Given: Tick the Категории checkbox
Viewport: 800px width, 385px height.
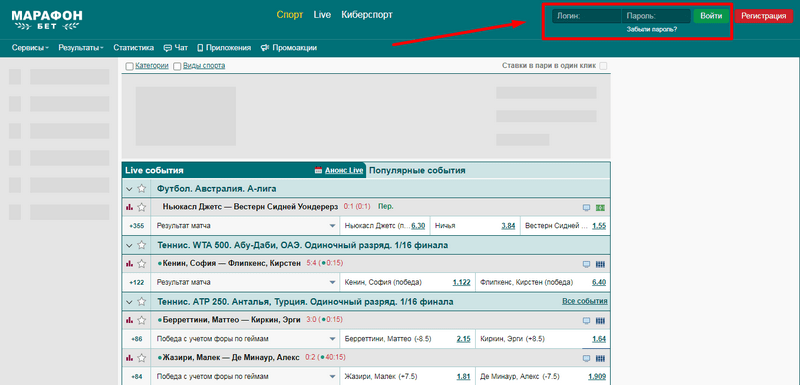Looking at the screenshot, I should 130,66.
